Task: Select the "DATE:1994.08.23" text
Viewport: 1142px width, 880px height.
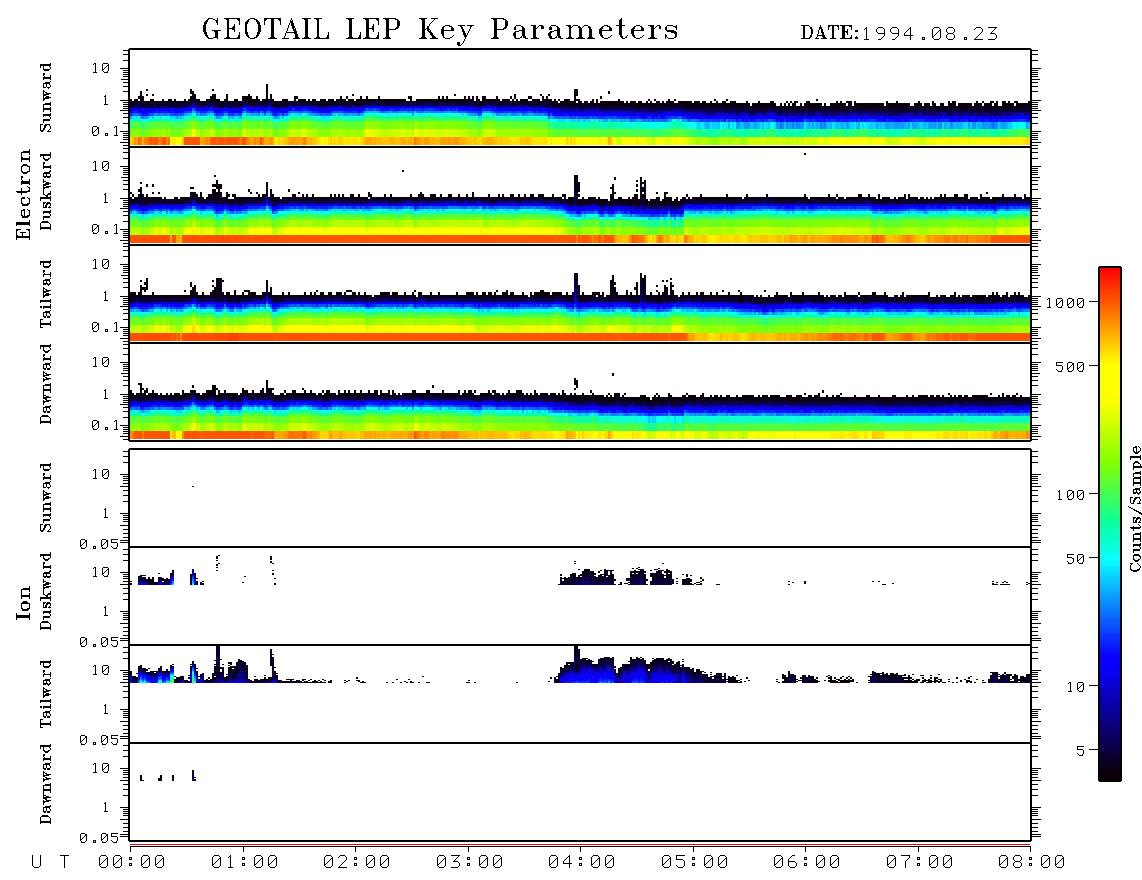Action: pyautogui.click(x=899, y=33)
